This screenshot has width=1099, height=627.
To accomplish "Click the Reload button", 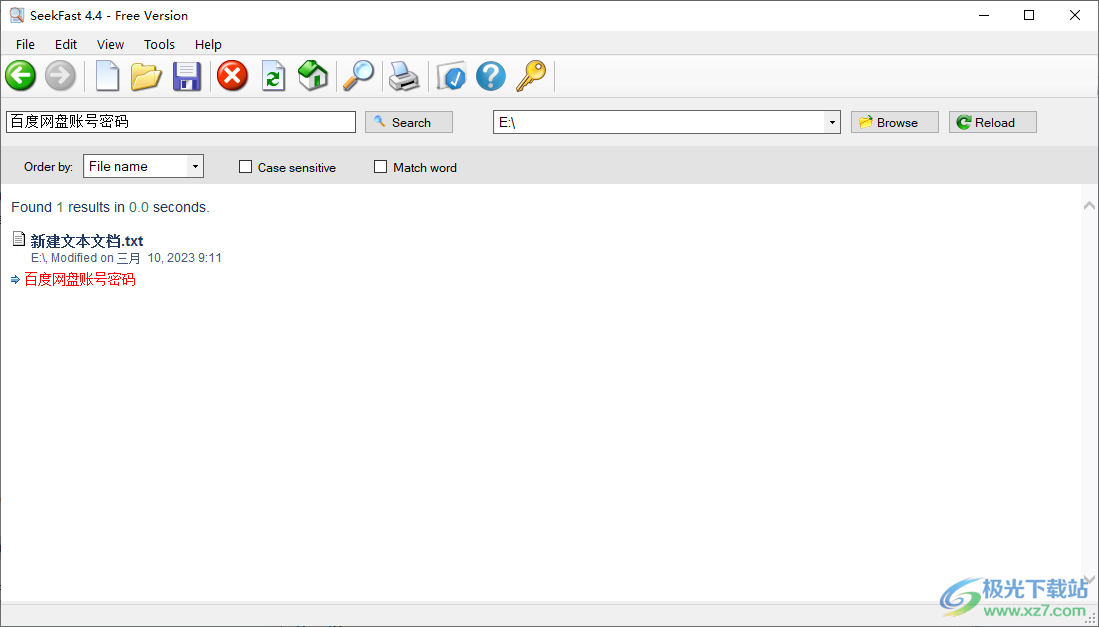I will (x=992, y=122).
